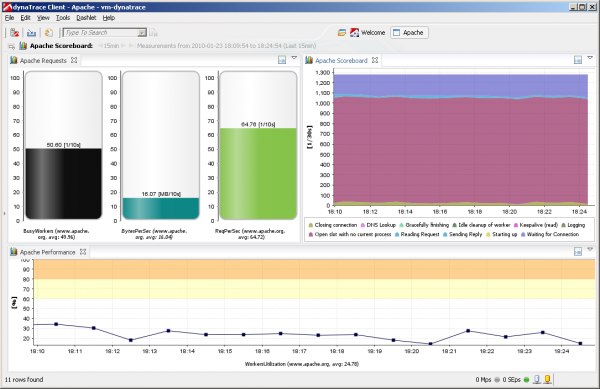Image resolution: width=600 pixels, height=389 pixels.
Task: Toggle Idle cleanup of worker legend entry
Action: tap(481, 225)
